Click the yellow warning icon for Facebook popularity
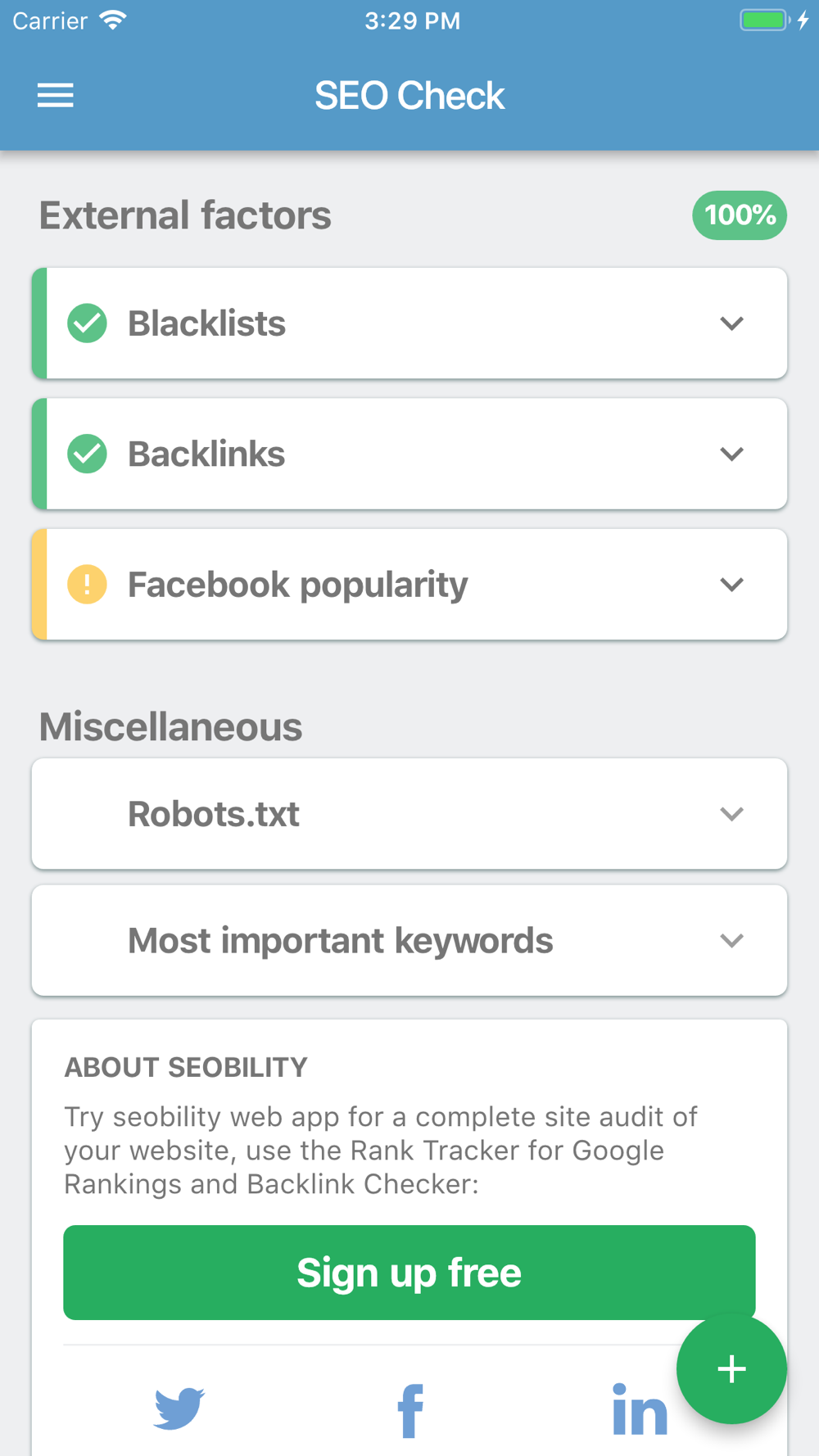This screenshot has height=1456, width=819. coord(87,584)
